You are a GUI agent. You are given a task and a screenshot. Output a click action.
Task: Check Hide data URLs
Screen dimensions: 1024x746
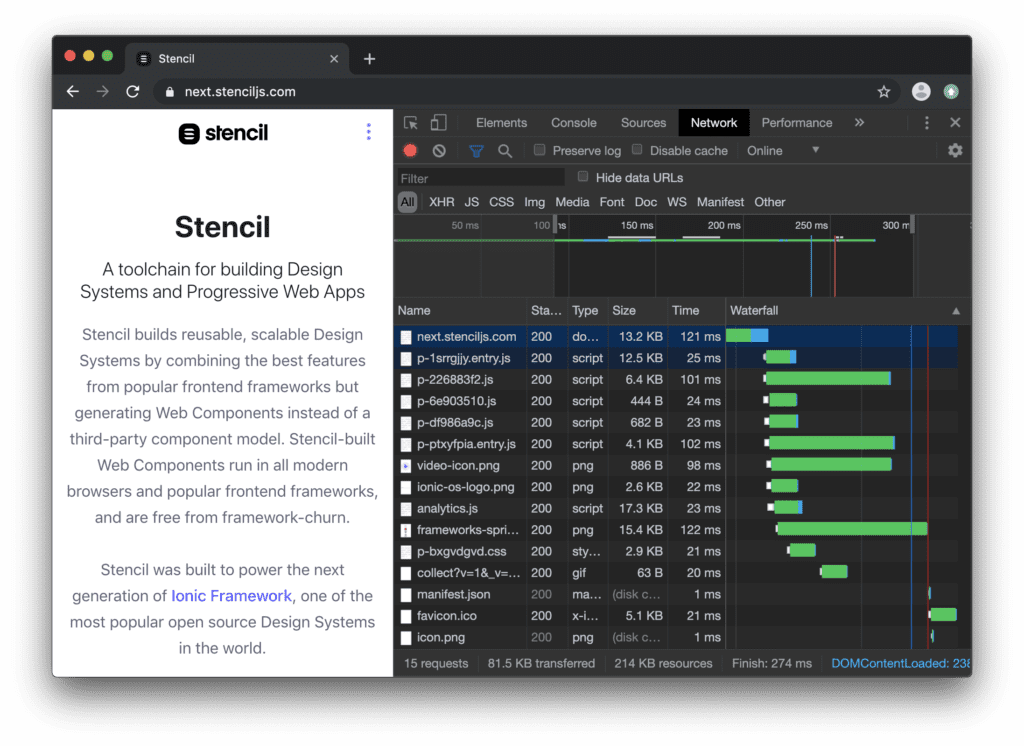coord(583,177)
